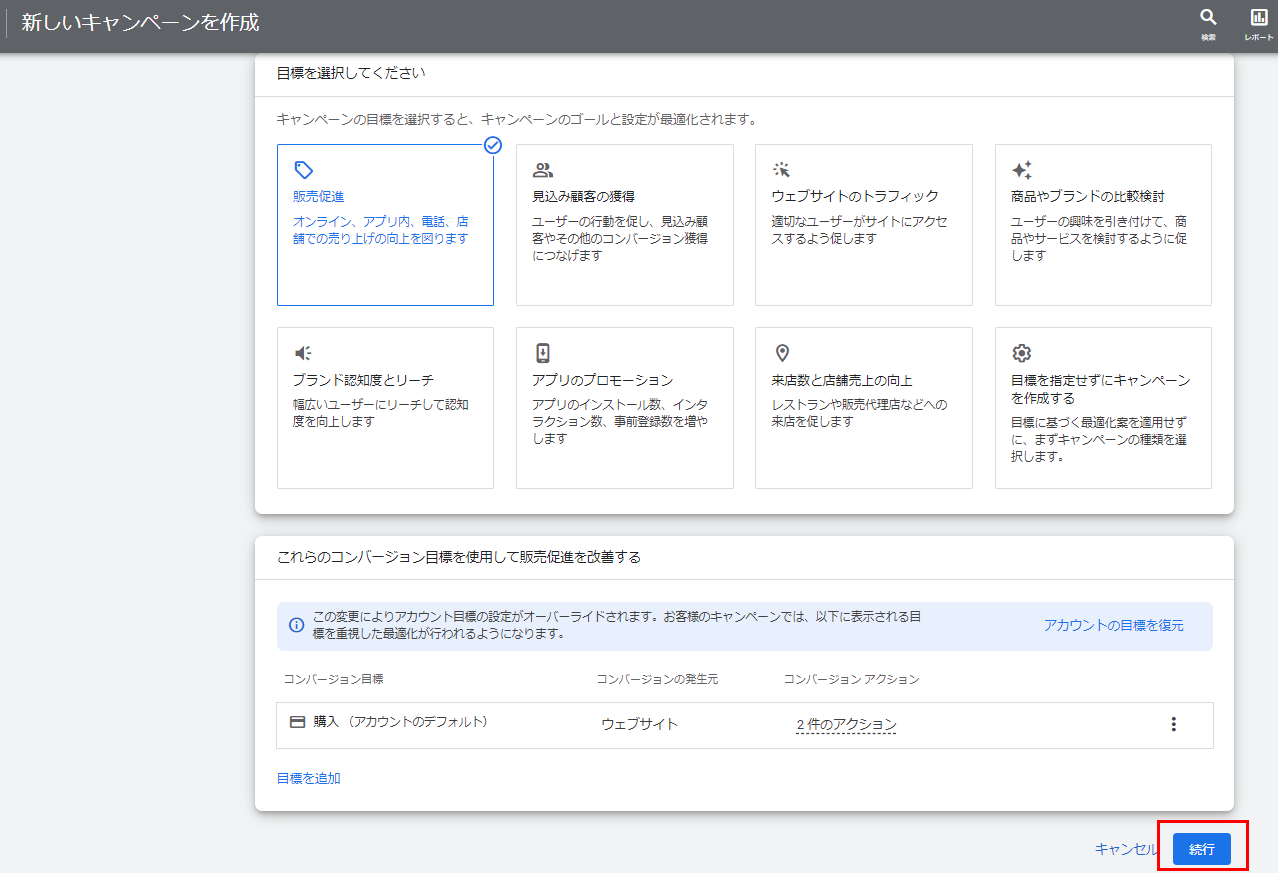Screen dimensions: 1278x873
Task: Click 目標を追加 link
Action: [308, 778]
